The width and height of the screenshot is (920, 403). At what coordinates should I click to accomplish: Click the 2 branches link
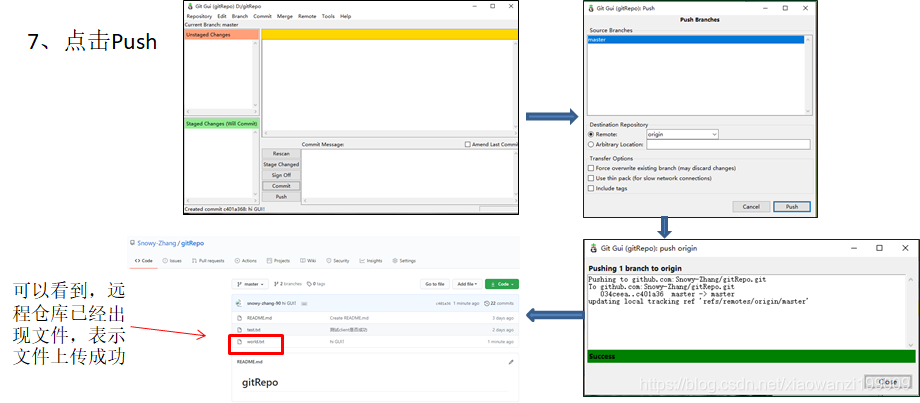286,284
